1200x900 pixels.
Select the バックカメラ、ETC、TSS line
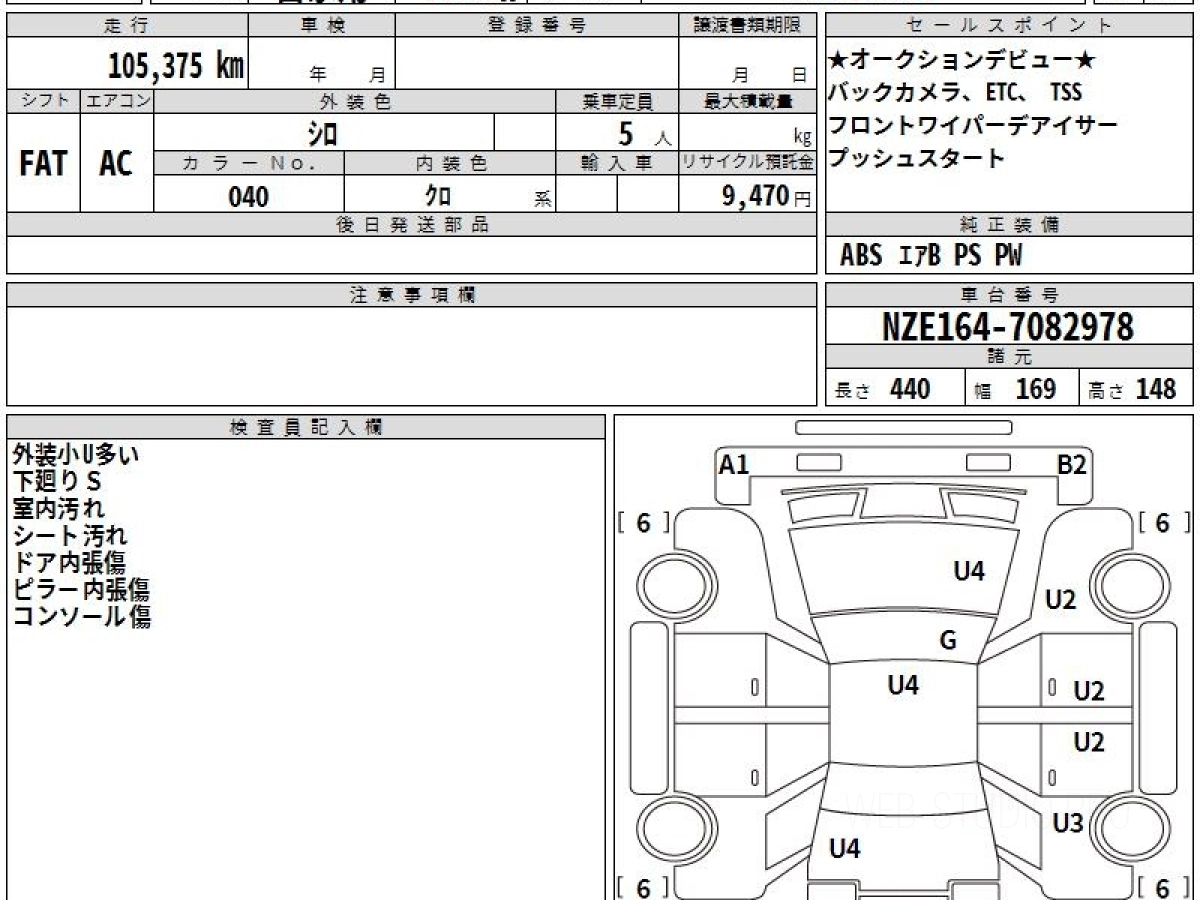tap(956, 93)
